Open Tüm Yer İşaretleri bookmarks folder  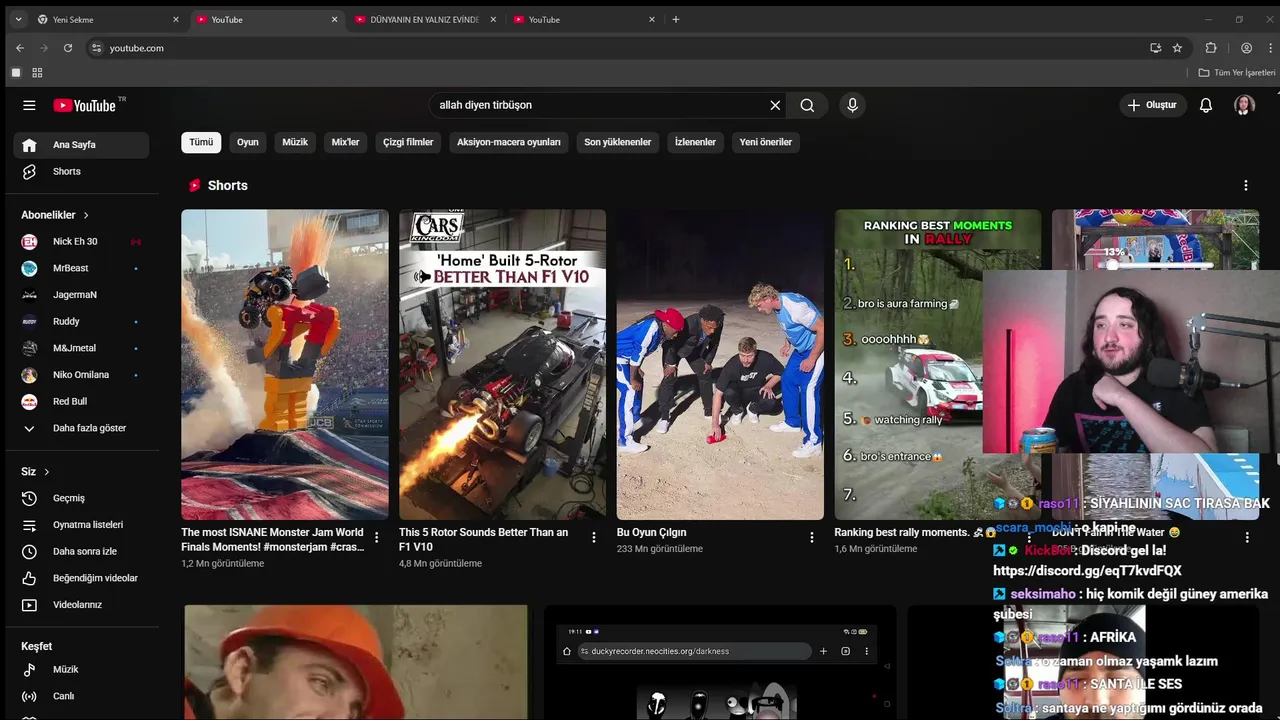(1237, 73)
